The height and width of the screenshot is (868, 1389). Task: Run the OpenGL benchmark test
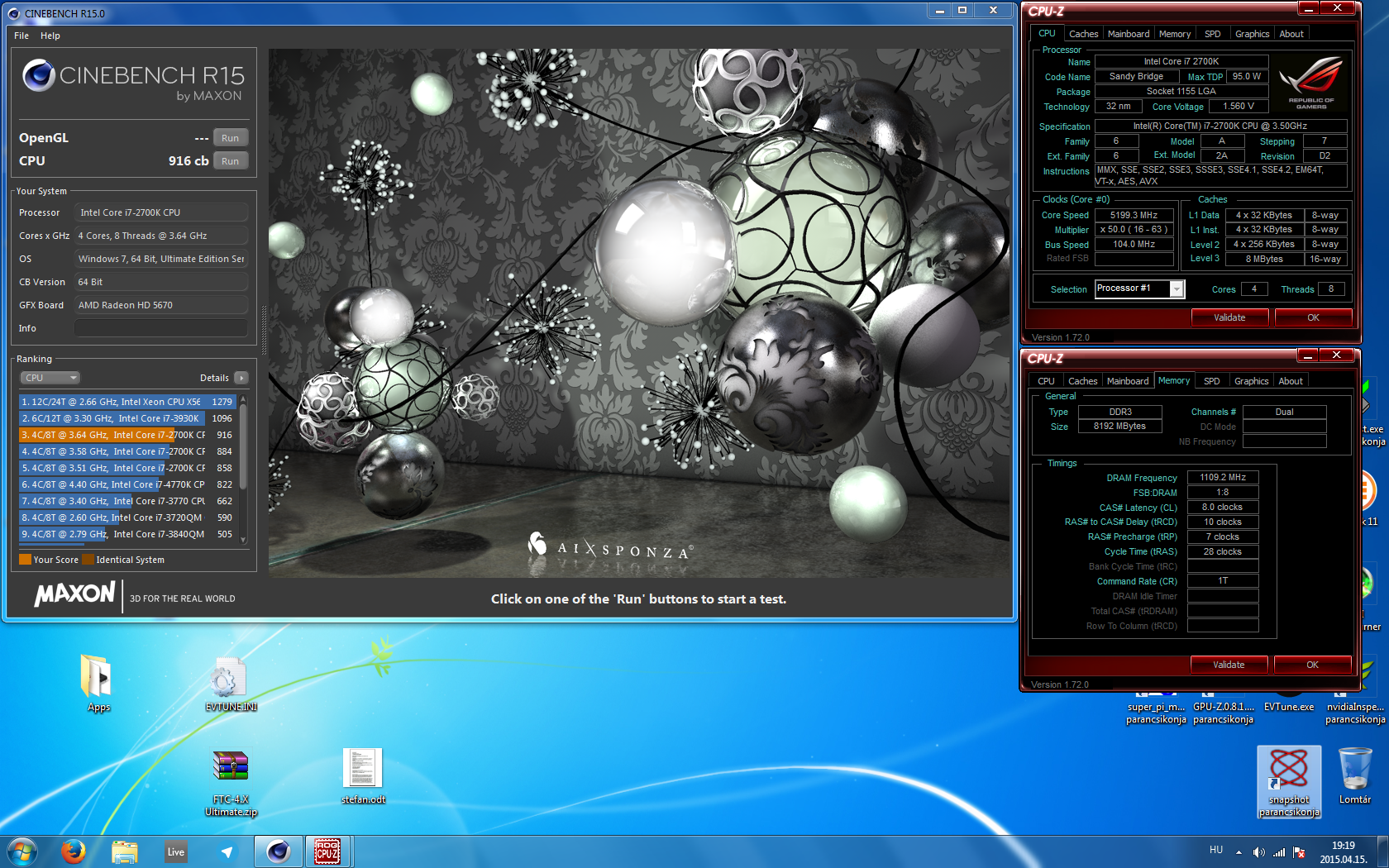pyautogui.click(x=231, y=138)
